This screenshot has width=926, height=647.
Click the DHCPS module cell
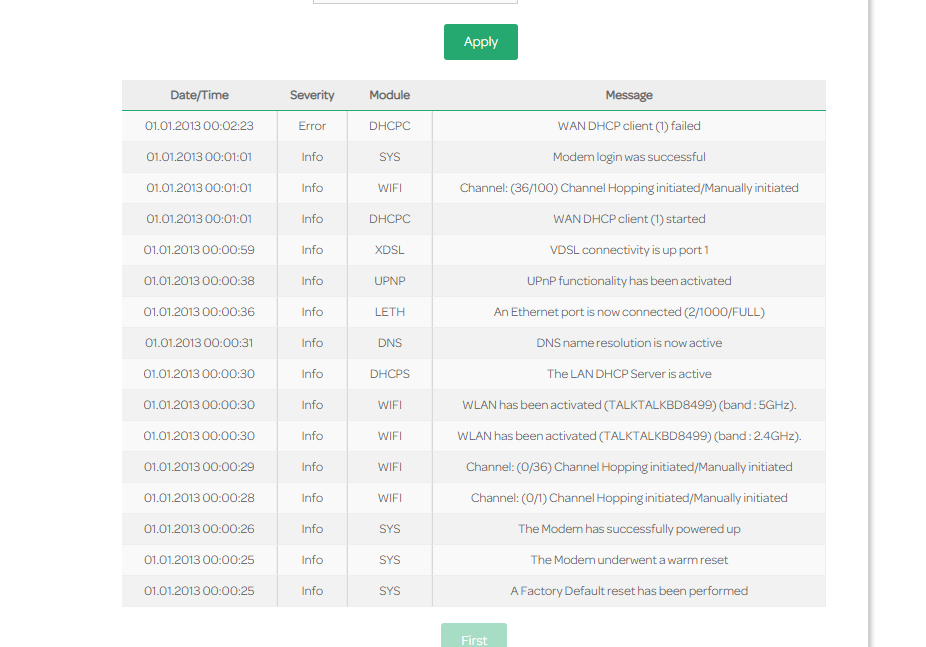pos(389,374)
